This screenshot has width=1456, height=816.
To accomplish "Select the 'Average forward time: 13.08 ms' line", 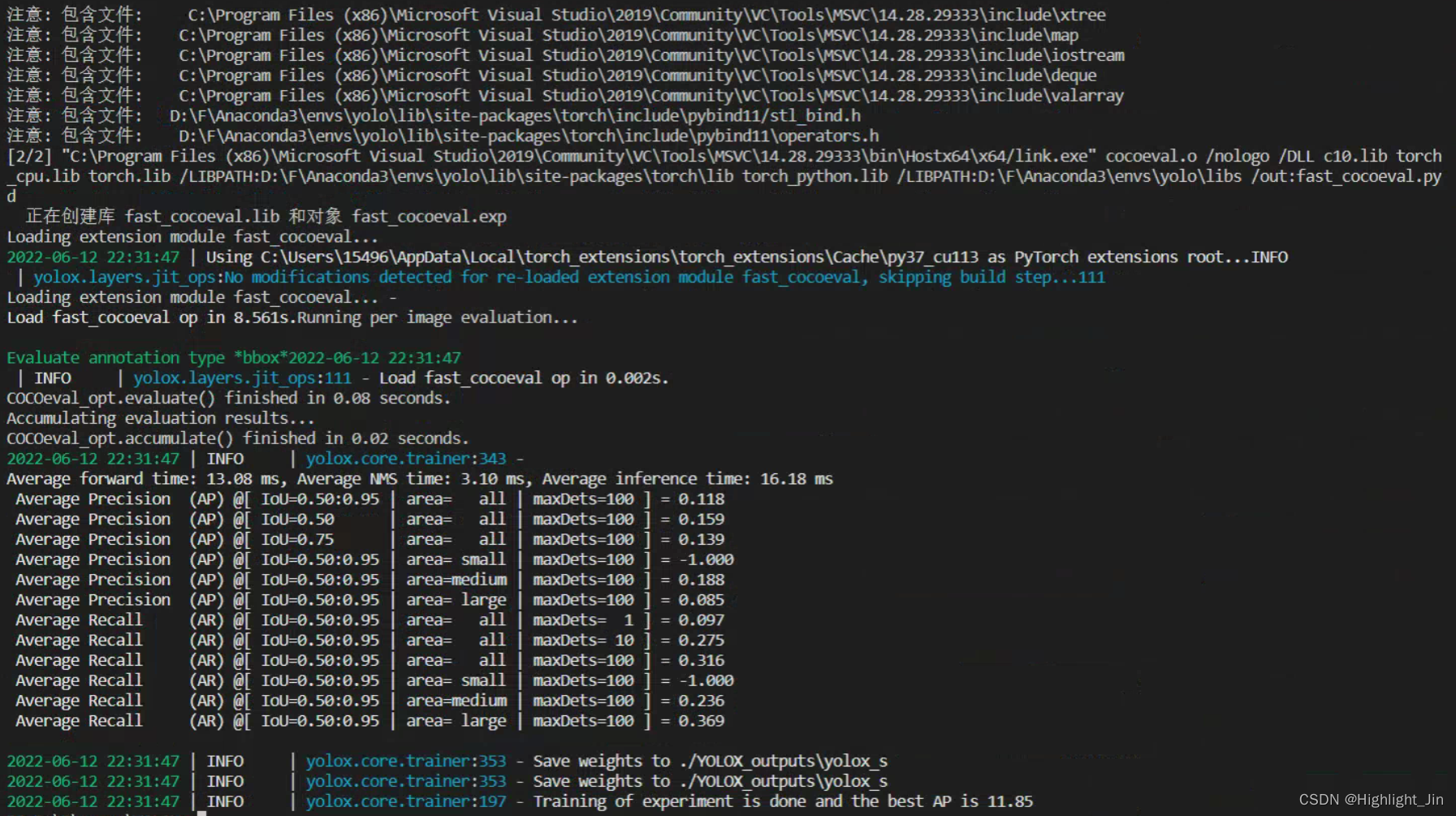I will (420, 479).
